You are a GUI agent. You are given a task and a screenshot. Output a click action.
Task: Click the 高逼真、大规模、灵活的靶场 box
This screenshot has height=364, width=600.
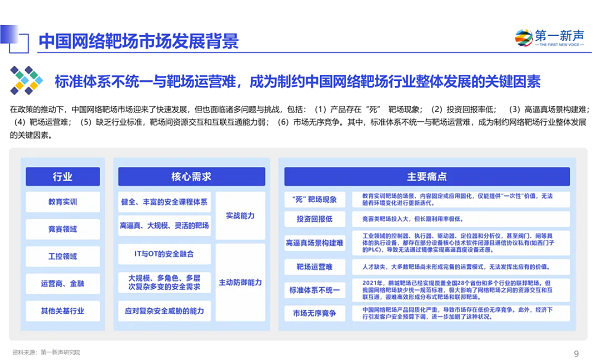coord(164,226)
